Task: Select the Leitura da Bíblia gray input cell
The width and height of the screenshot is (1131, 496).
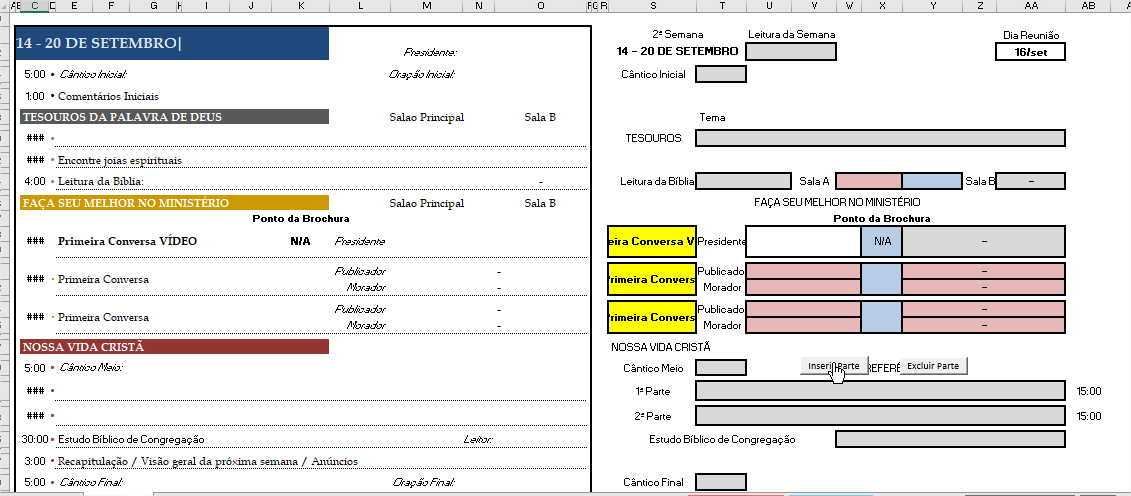Action: tap(744, 181)
